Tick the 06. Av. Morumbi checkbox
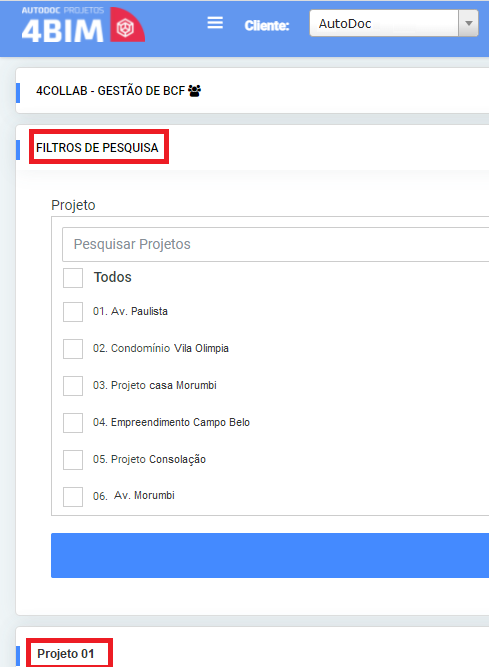Image resolution: width=489 pixels, height=667 pixels. tap(73, 496)
